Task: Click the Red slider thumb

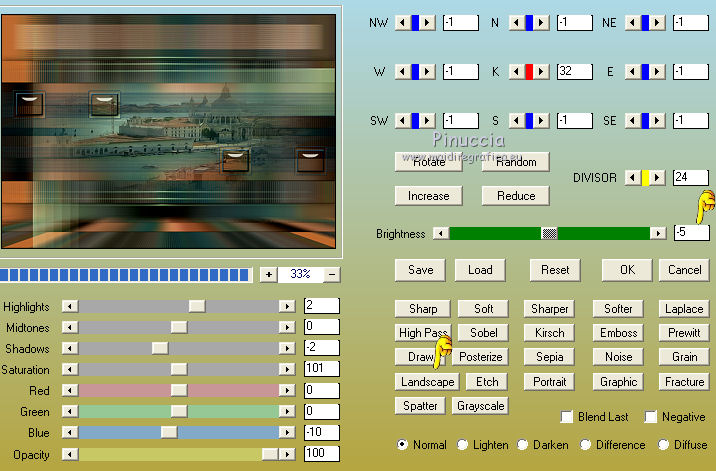Action: [179, 390]
